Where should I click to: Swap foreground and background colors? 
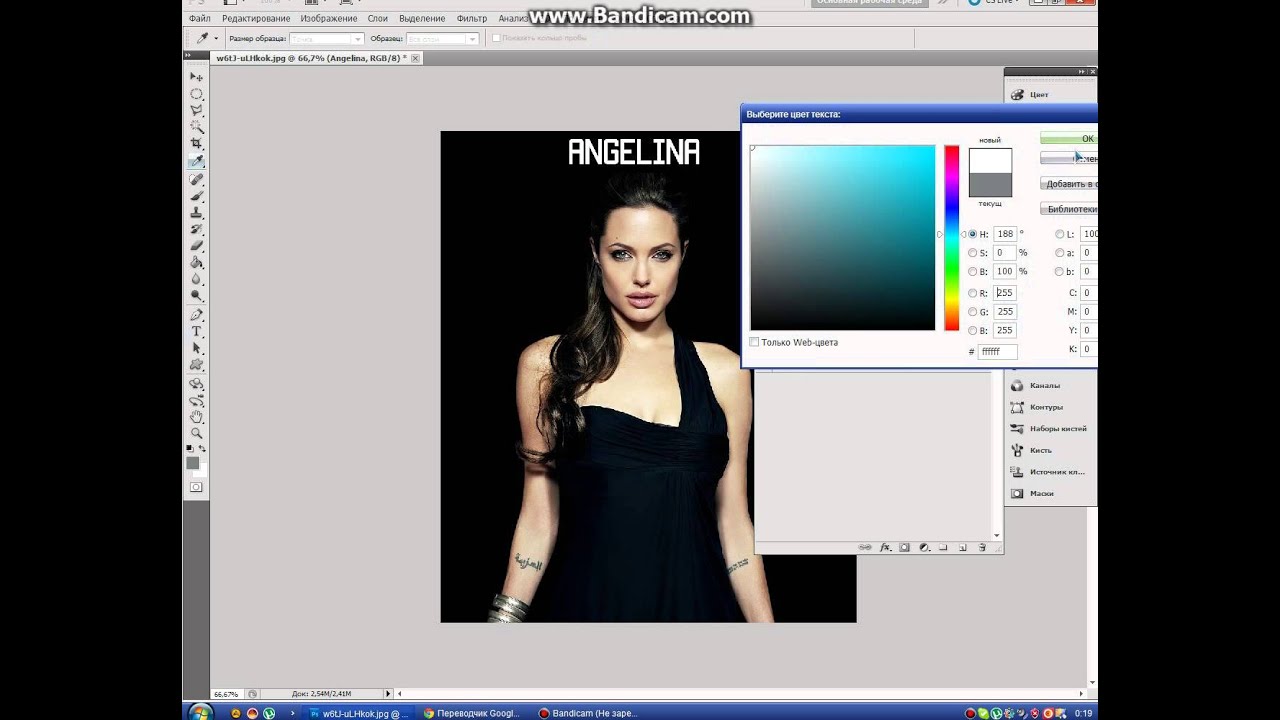(x=202, y=449)
